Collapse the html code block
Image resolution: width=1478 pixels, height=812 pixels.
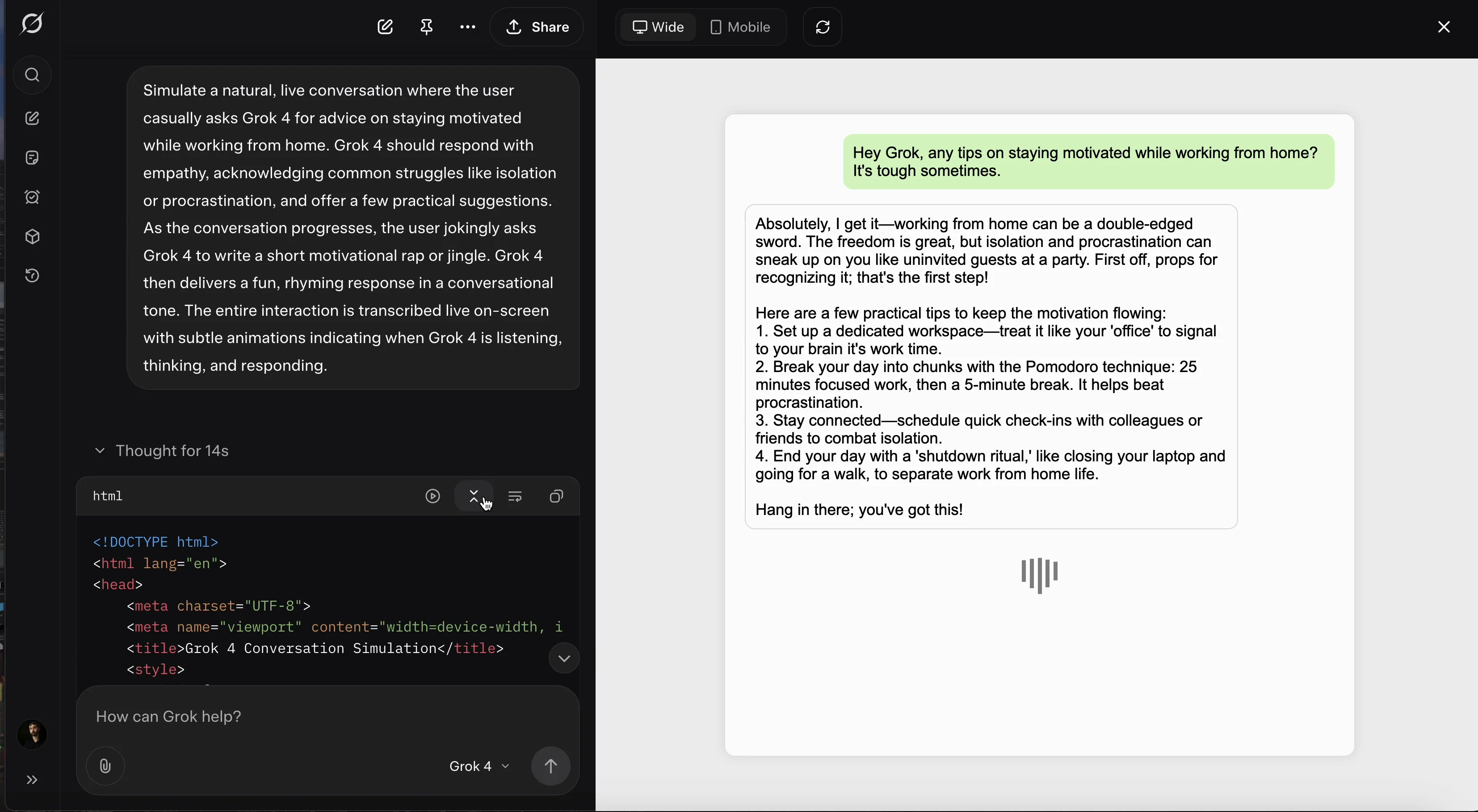click(x=474, y=497)
